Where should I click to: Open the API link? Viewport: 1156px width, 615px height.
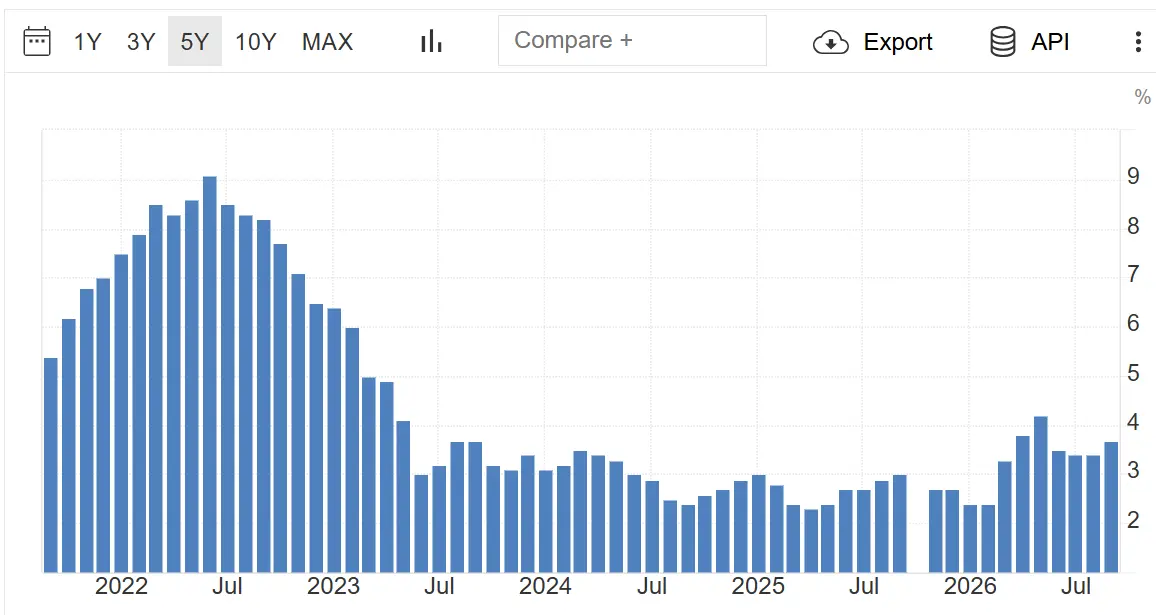(1050, 42)
